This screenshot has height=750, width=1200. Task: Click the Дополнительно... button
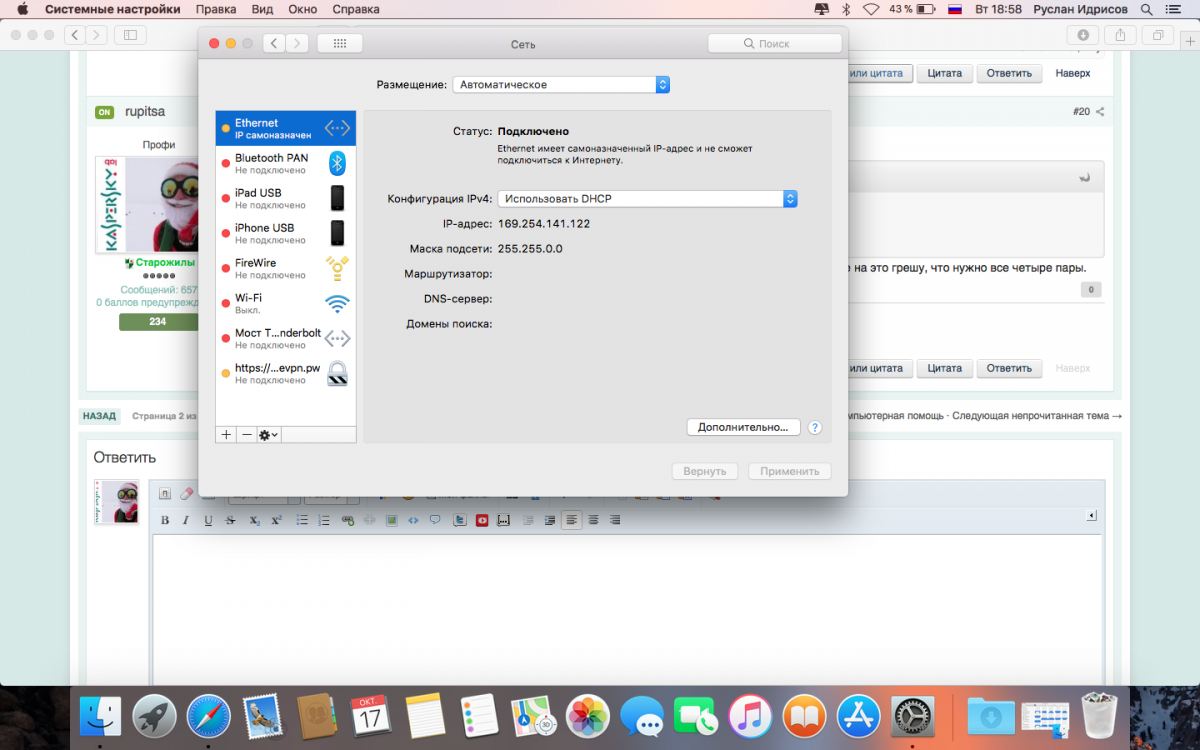point(743,427)
